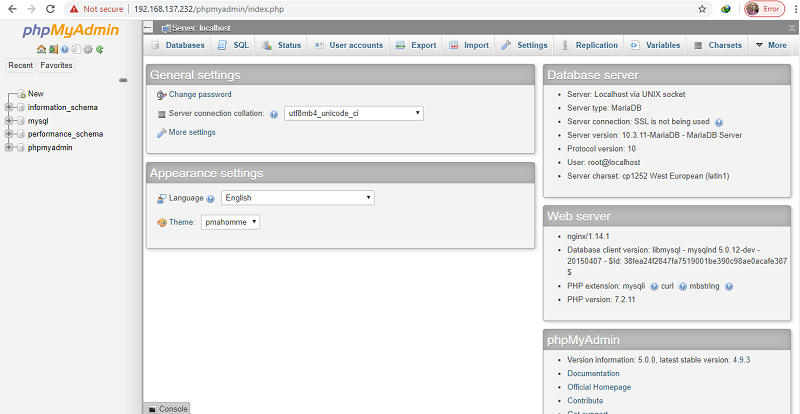The width and height of the screenshot is (800, 414).
Task: Open the More tab menu
Action: pos(771,45)
